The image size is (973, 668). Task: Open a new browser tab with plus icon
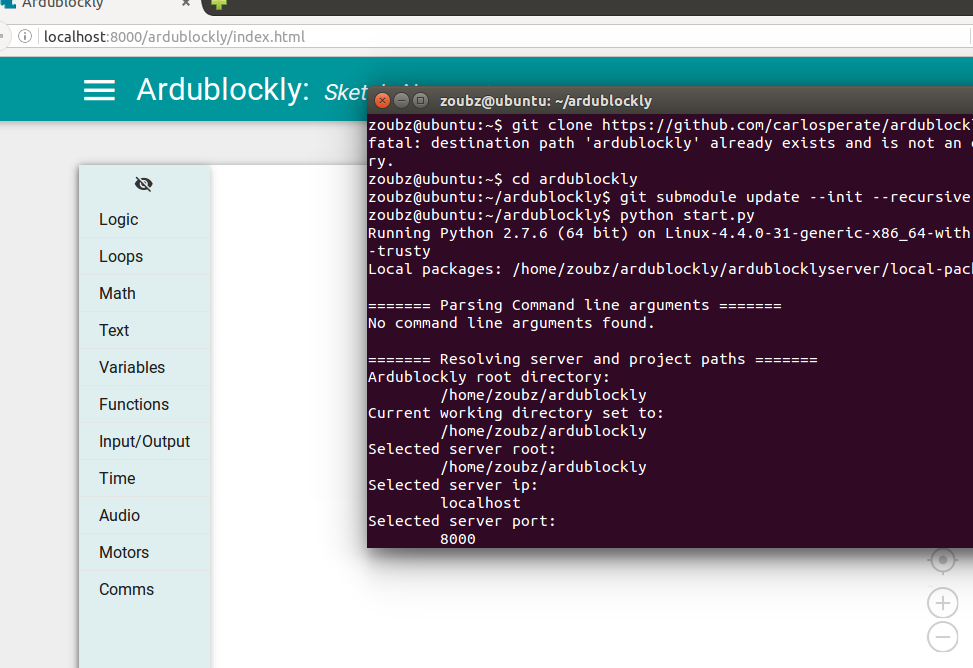pyautogui.click(x=218, y=4)
